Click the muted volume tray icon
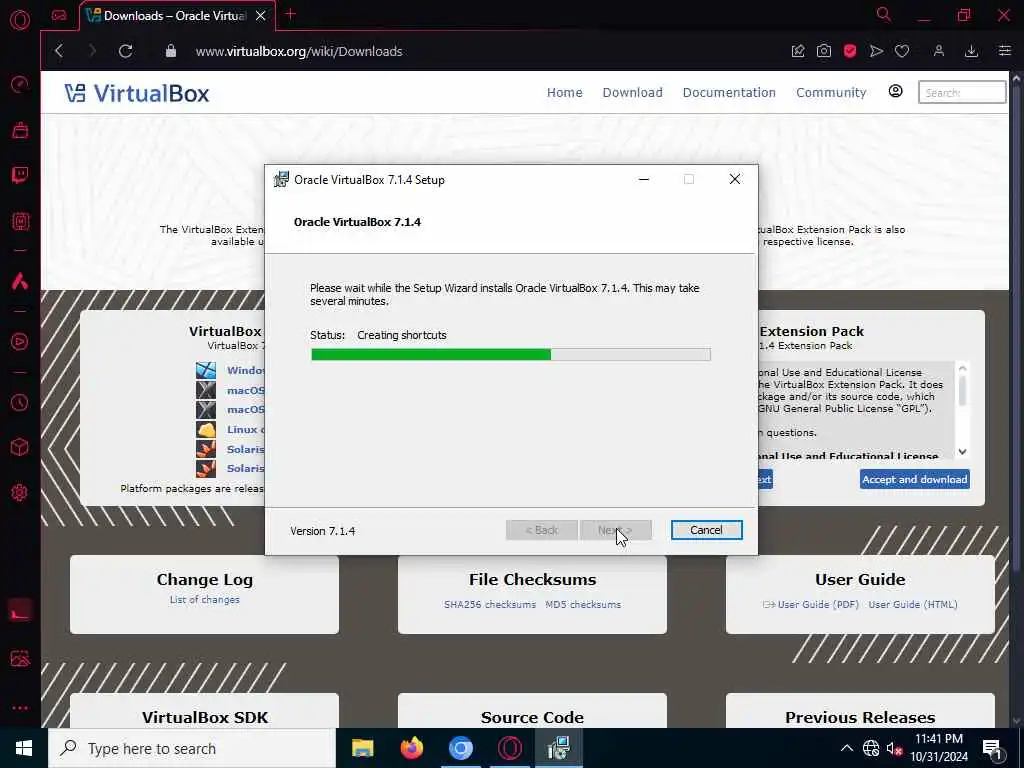1024x768 pixels. coord(894,748)
